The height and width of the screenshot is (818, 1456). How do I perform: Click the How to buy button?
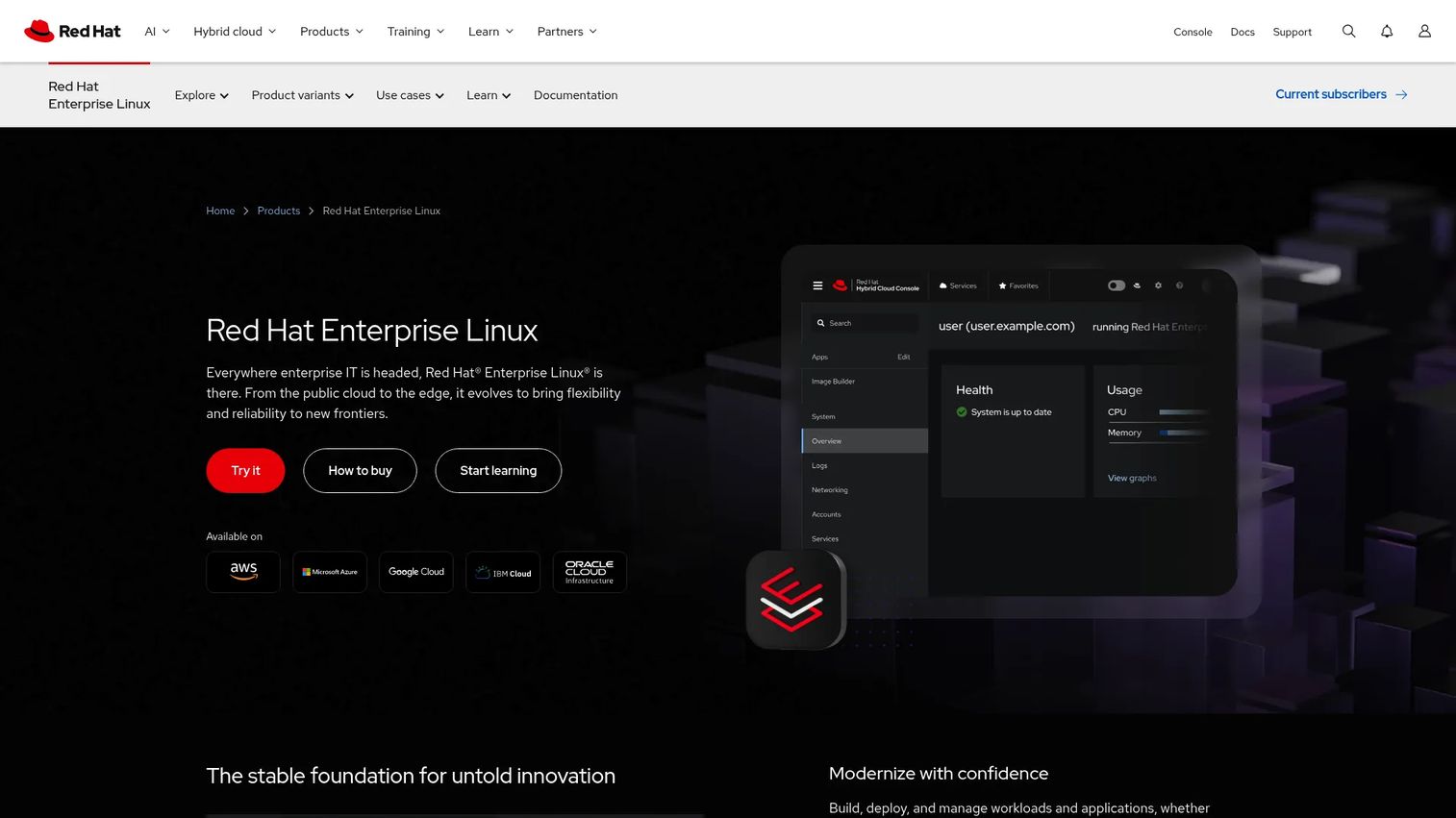click(x=360, y=471)
